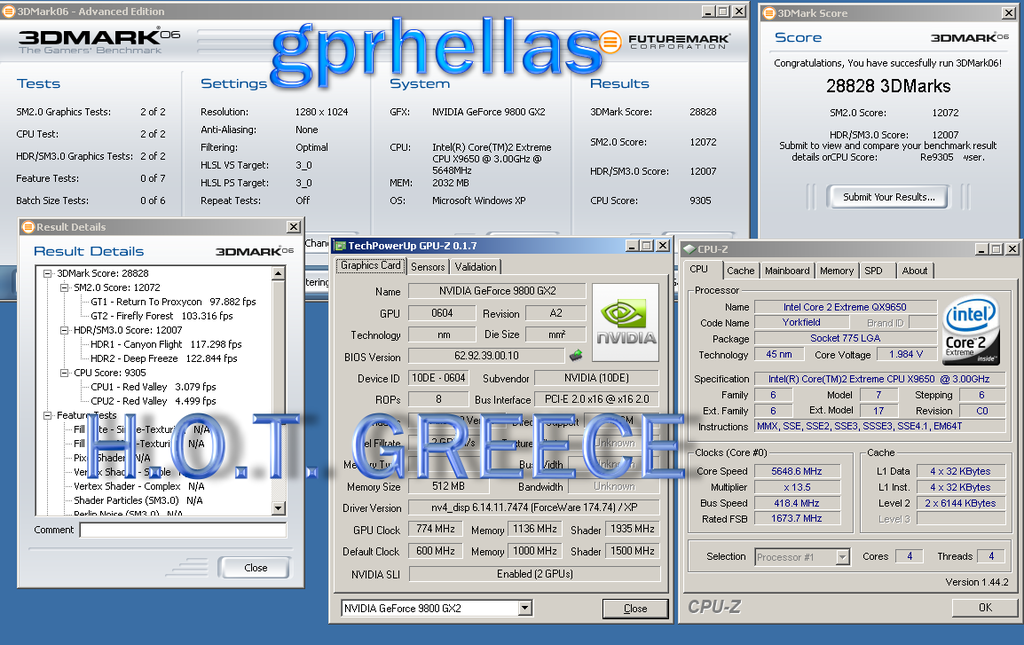
Task: Click Instructions field in CPU-Z
Action: (879, 426)
